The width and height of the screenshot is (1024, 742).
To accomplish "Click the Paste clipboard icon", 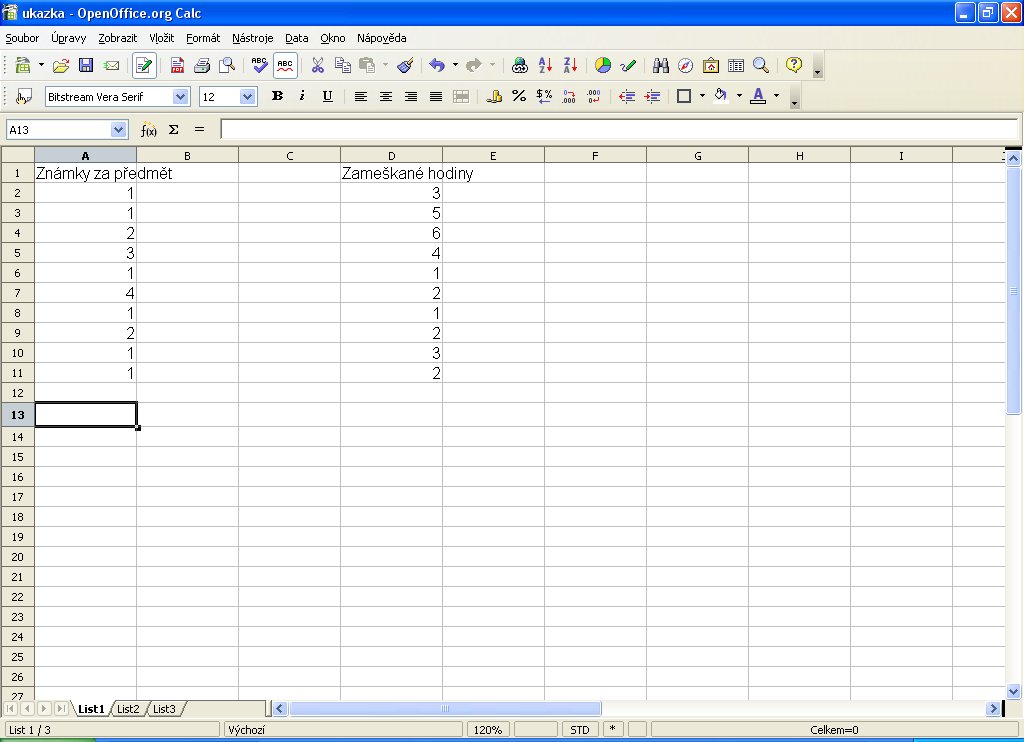I will [x=368, y=65].
